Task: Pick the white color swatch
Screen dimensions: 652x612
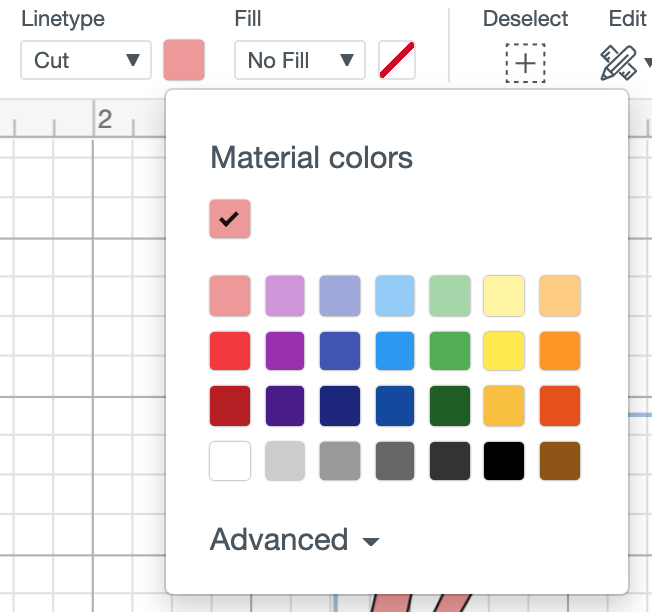Action: pyautogui.click(x=230, y=461)
